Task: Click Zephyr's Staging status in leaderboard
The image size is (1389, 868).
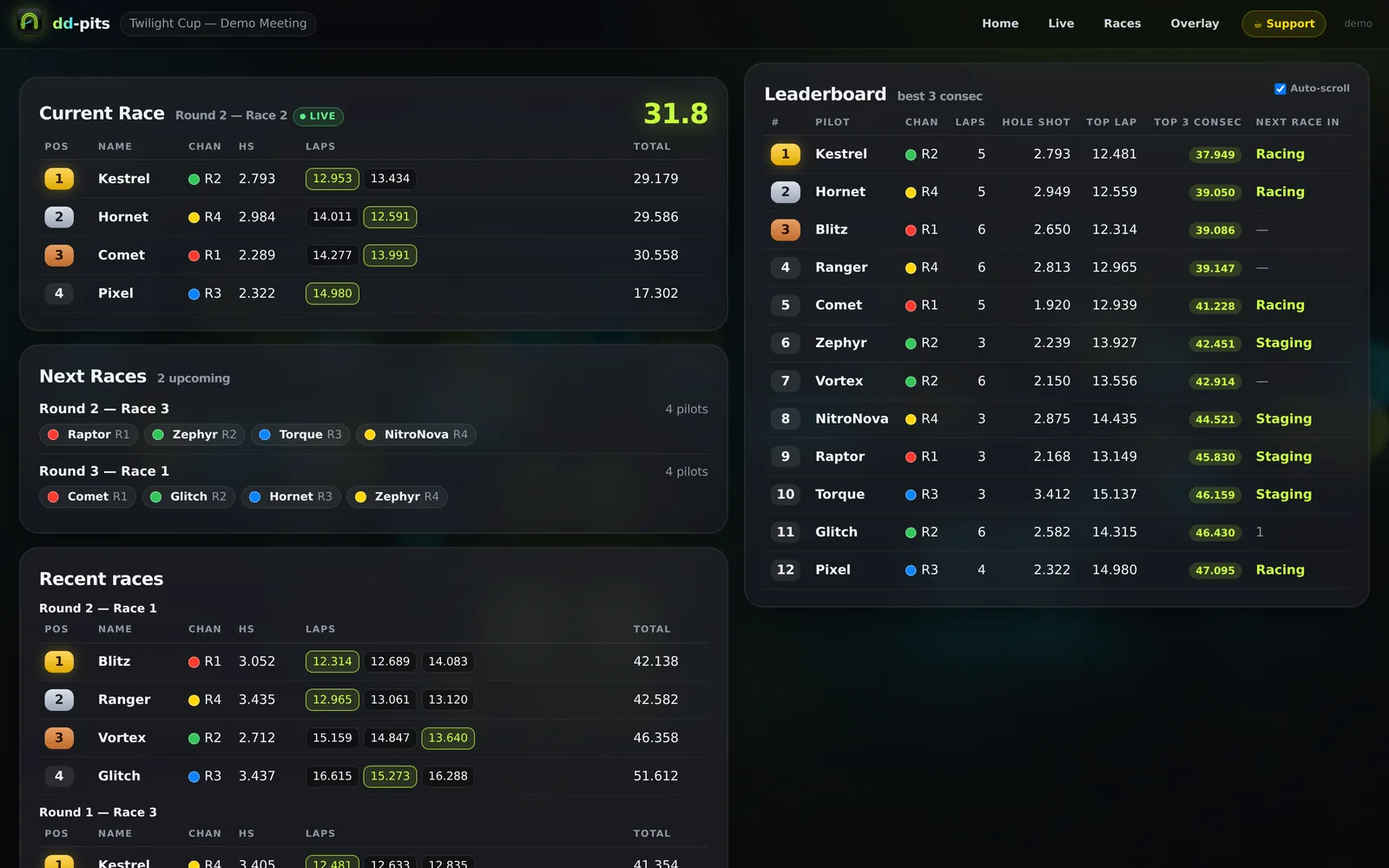Action: (1283, 343)
